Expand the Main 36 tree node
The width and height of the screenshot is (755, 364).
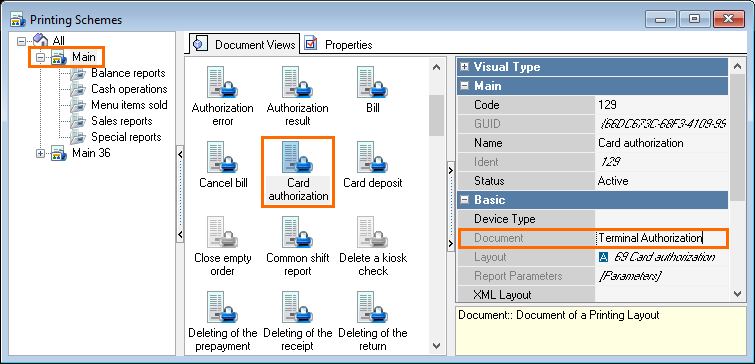40,154
